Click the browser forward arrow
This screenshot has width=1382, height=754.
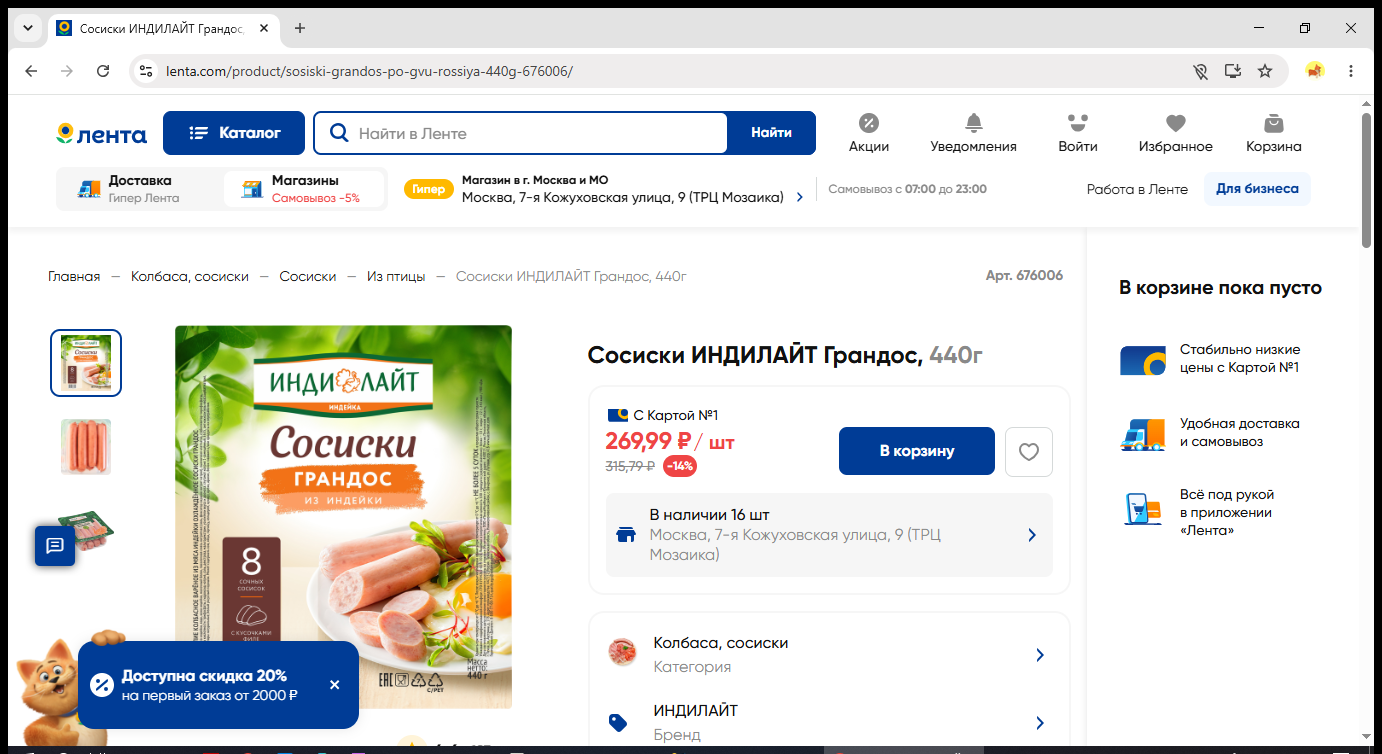click(x=67, y=71)
